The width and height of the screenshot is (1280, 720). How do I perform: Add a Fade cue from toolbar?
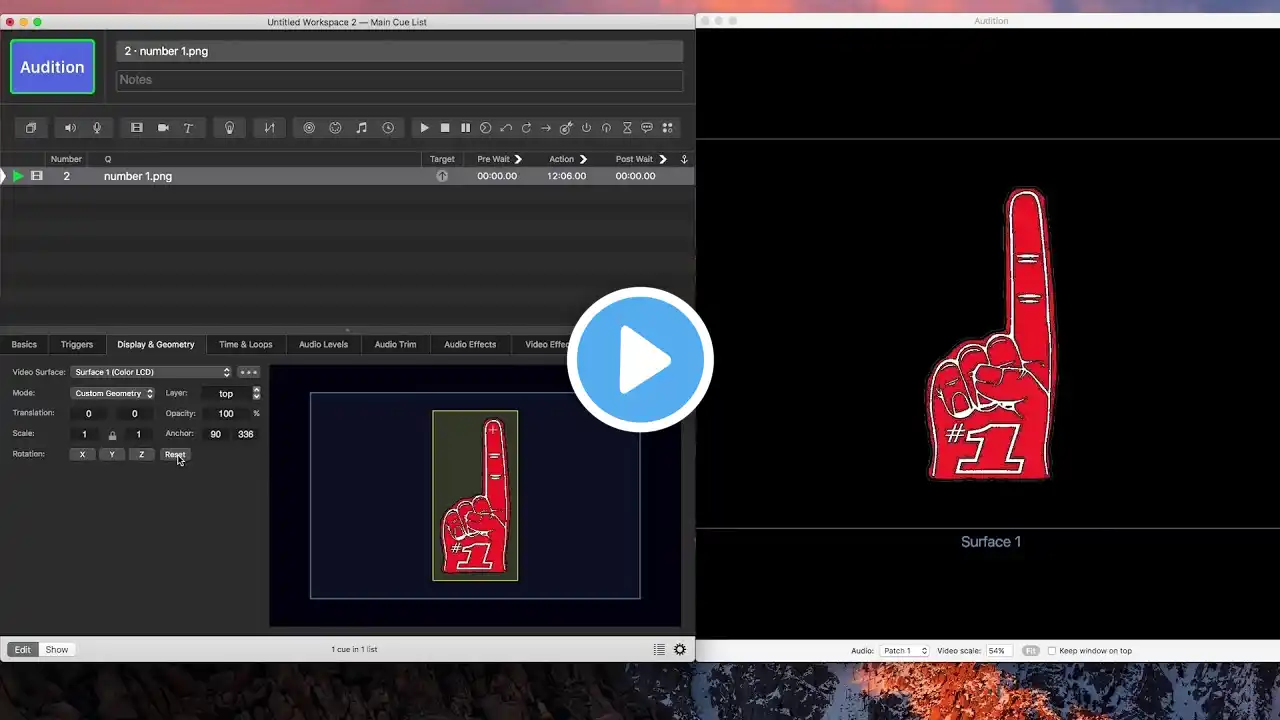[269, 128]
